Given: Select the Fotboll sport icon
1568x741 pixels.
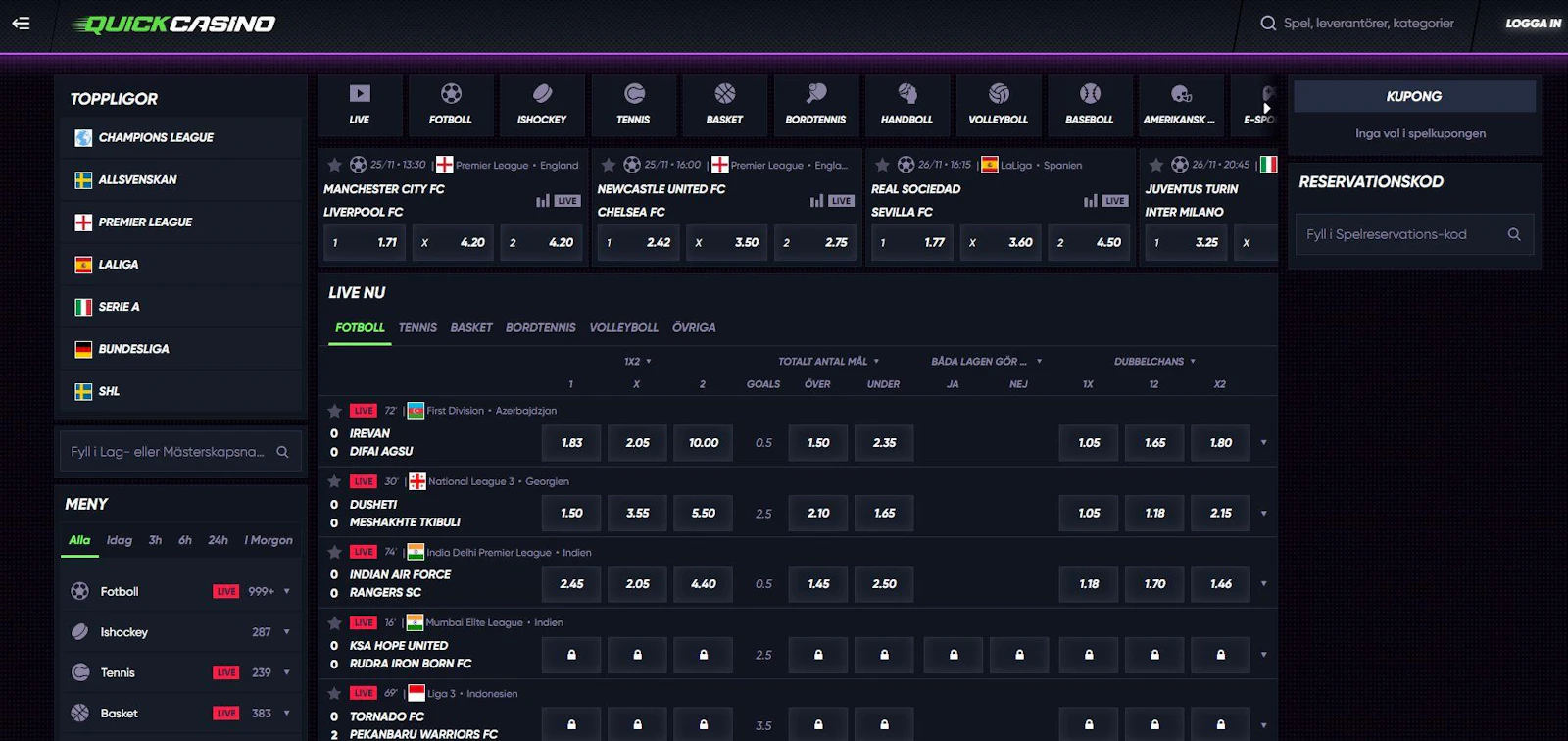Looking at the screenshot, I should click(x=451, y=104).
